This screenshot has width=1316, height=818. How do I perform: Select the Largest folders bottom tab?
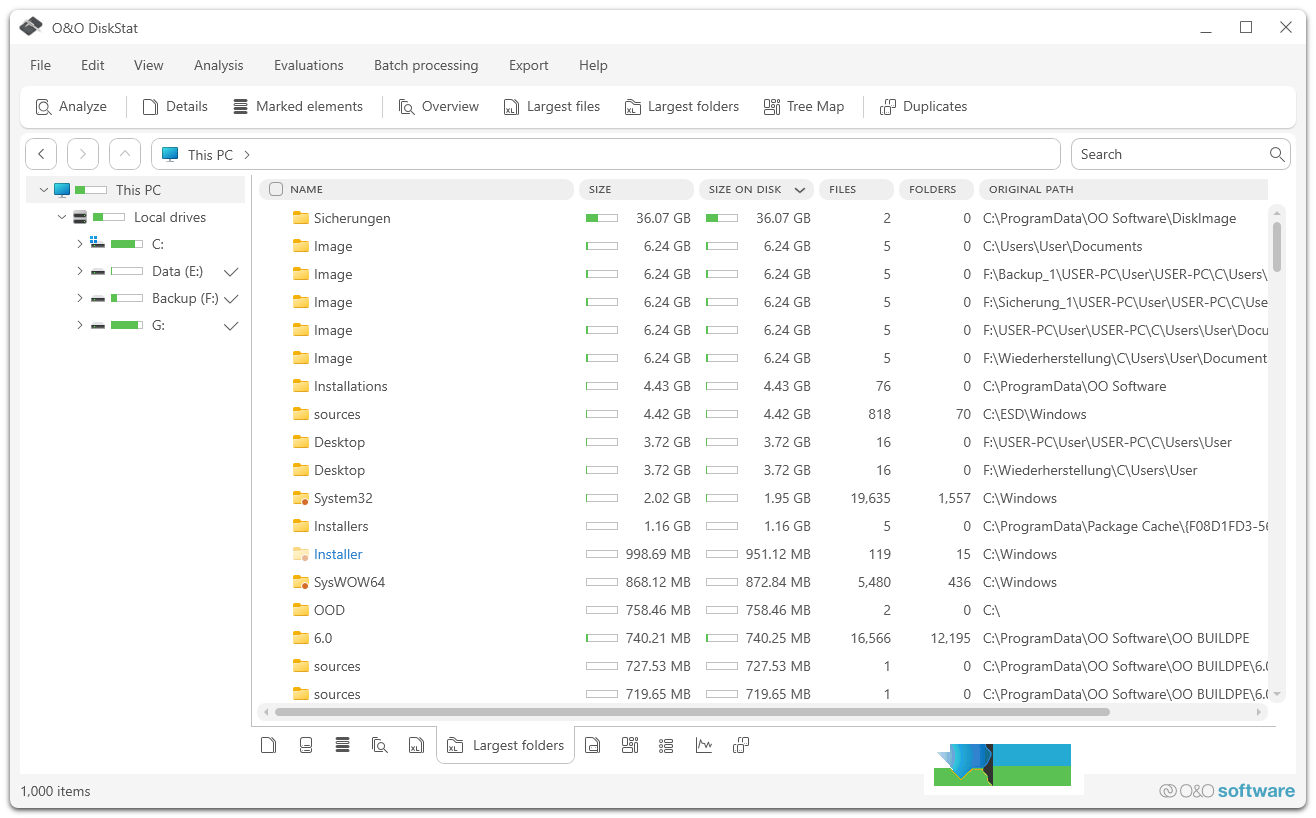pyautogui.click(x=506, y=745)
